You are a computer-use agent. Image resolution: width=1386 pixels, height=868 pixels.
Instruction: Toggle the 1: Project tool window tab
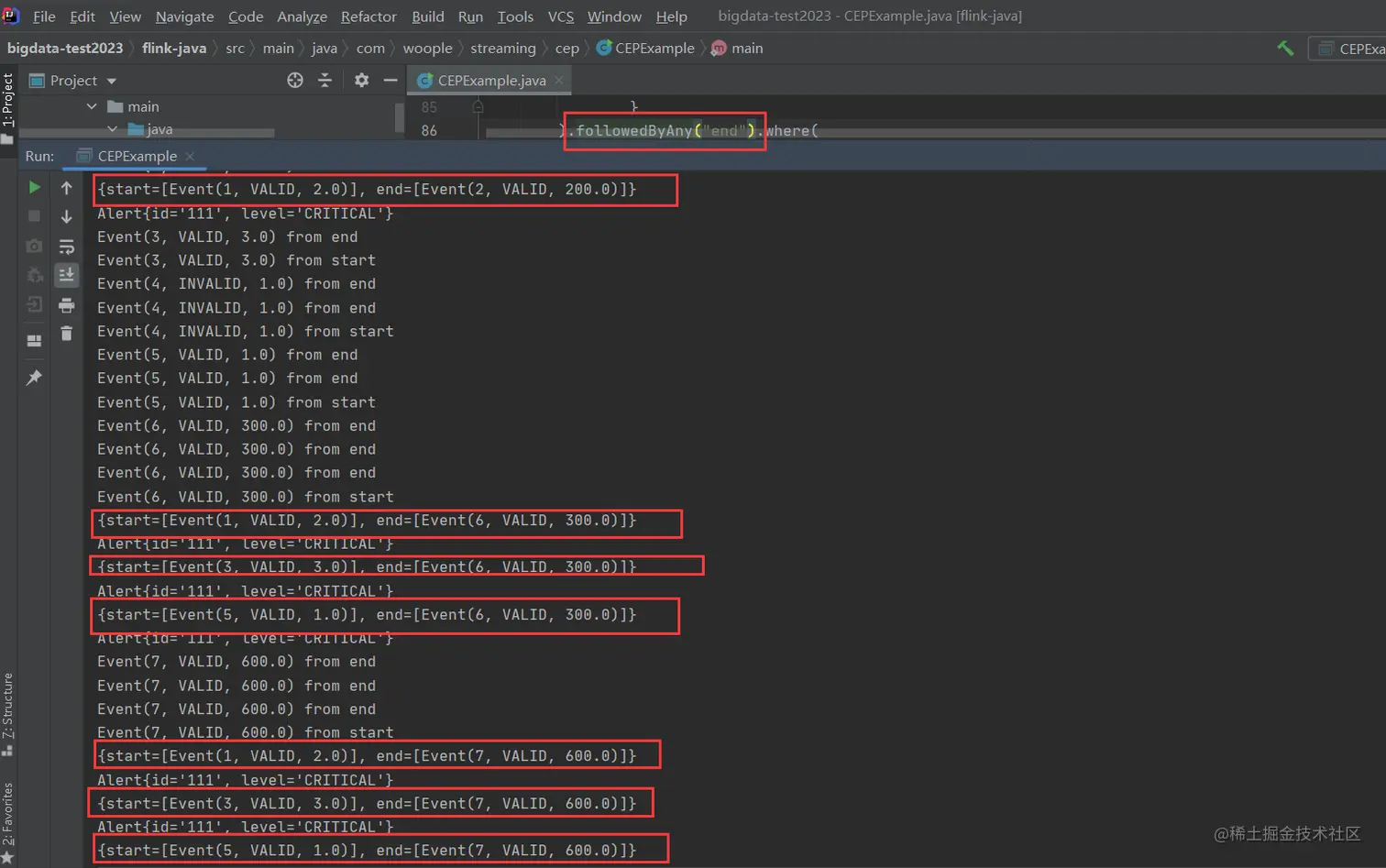8,106
